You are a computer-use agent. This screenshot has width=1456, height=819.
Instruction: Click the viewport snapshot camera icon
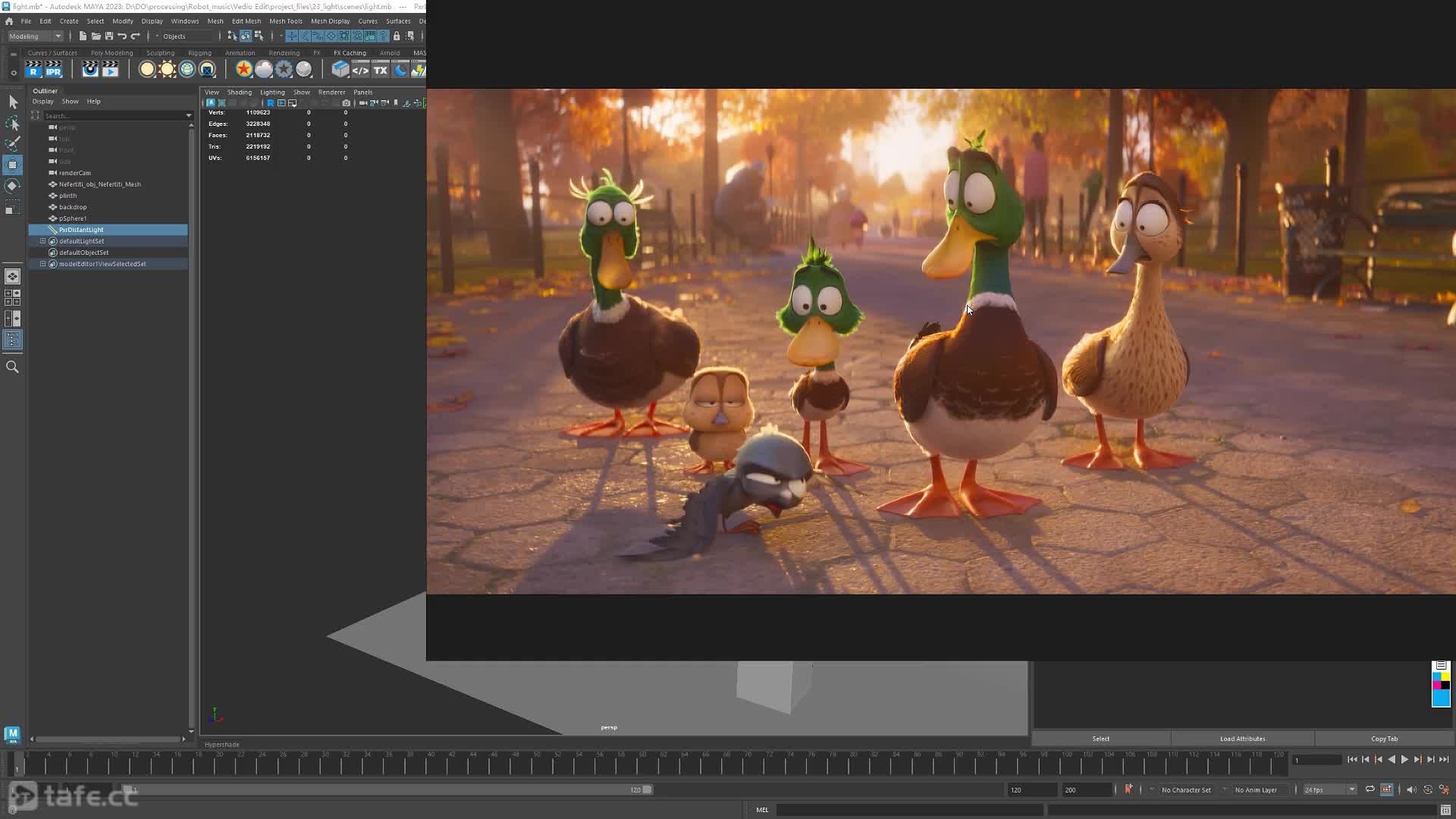coord(347,103)
